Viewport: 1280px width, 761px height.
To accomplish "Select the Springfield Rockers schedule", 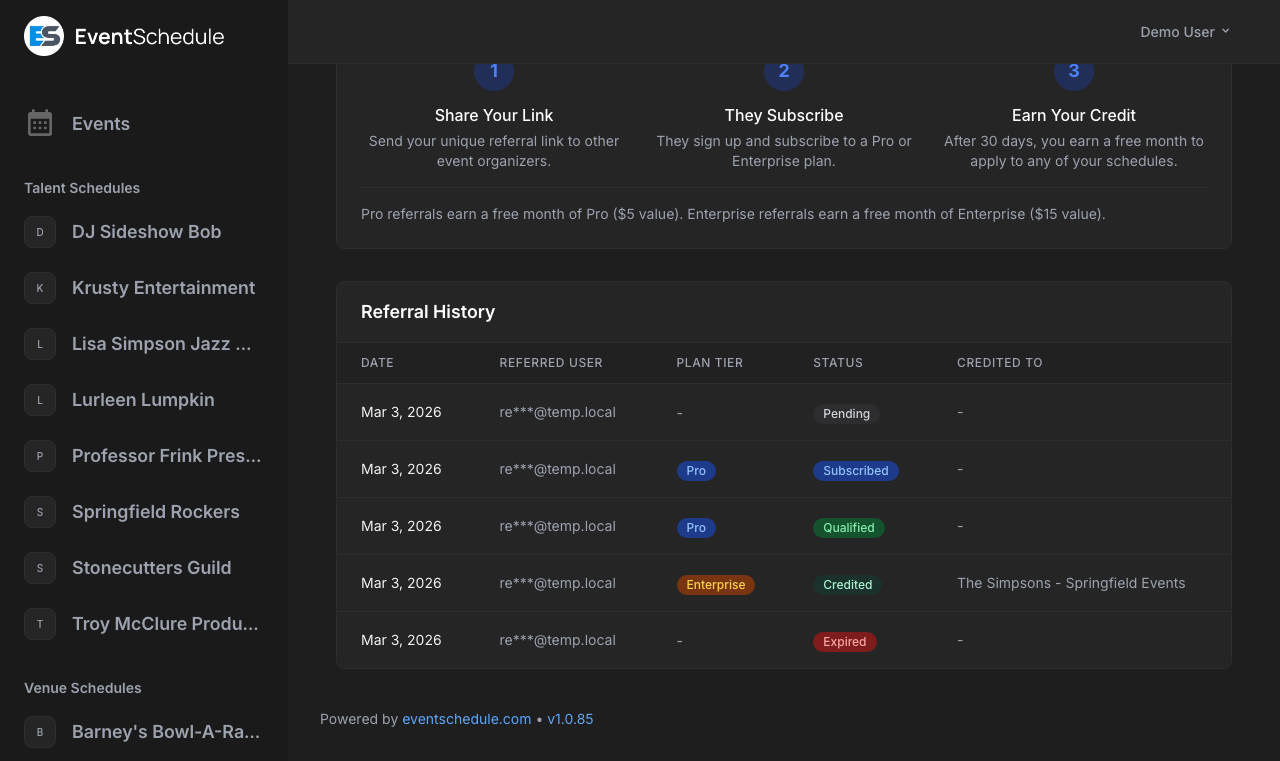I will 155,512.
